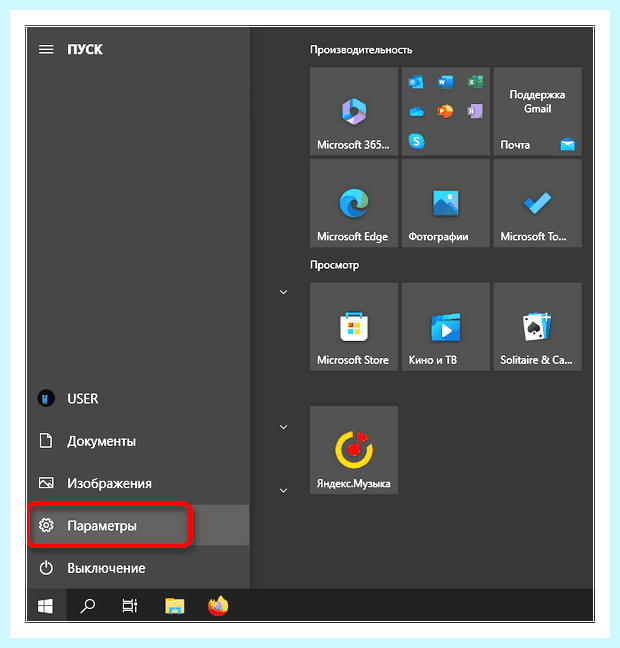
Task: Open the USER account entry
Action: [138, 399]
